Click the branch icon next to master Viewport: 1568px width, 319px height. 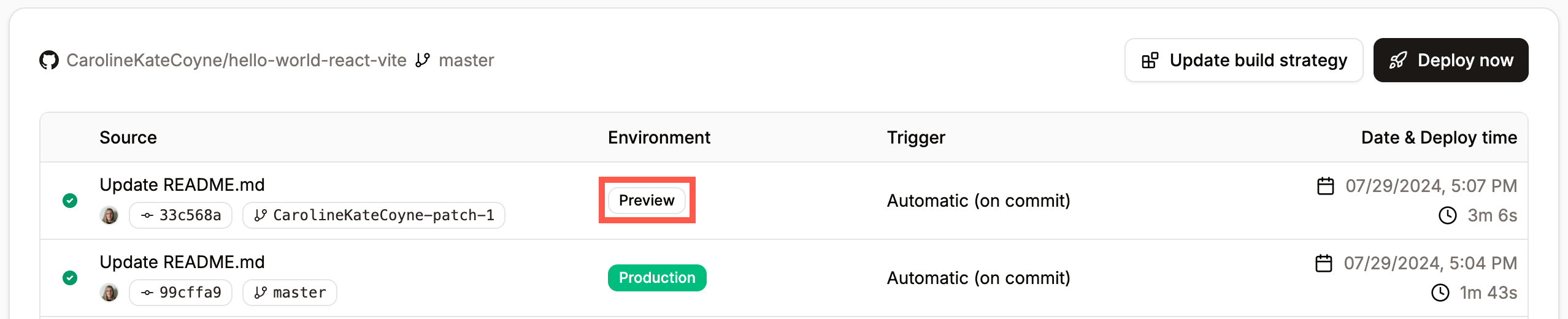click(423, 60)
